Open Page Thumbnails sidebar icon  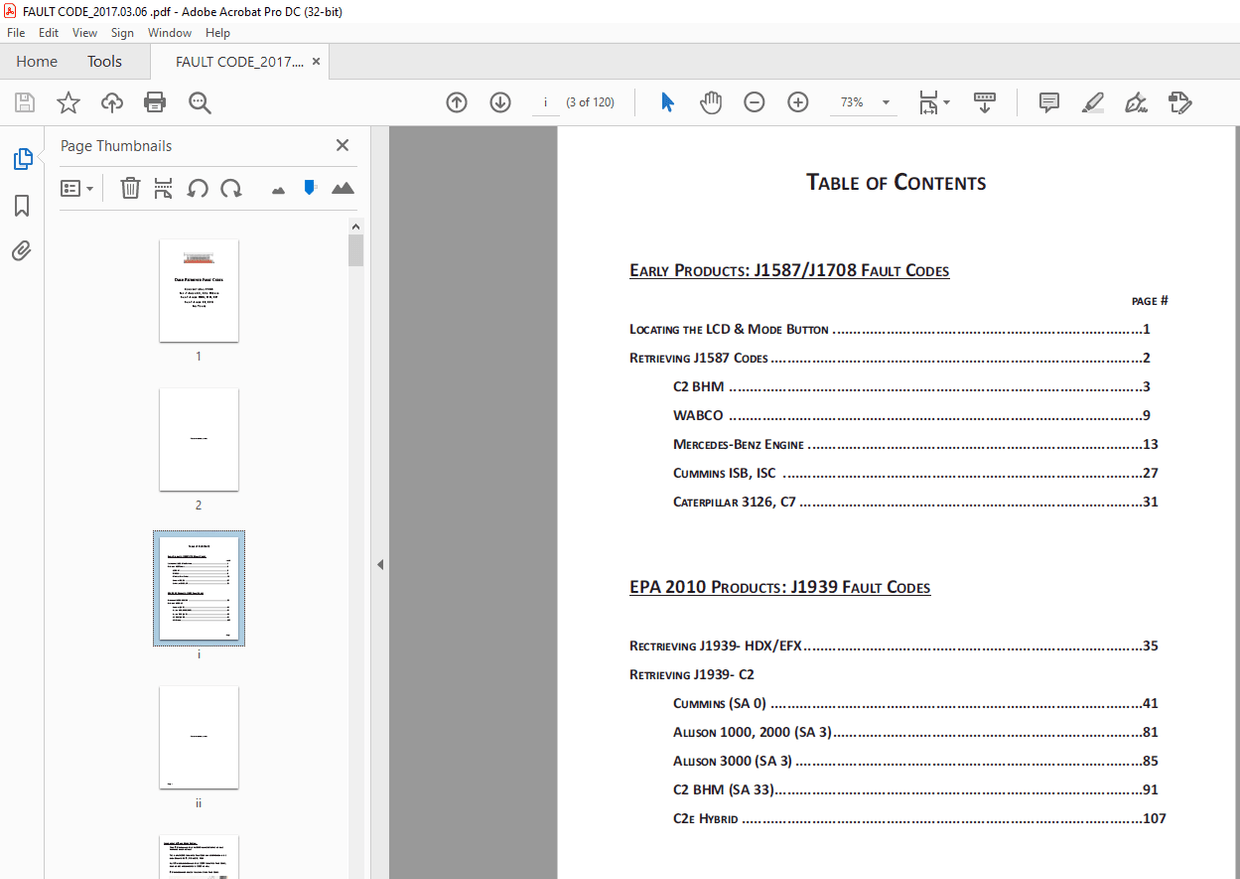[22, 159]
